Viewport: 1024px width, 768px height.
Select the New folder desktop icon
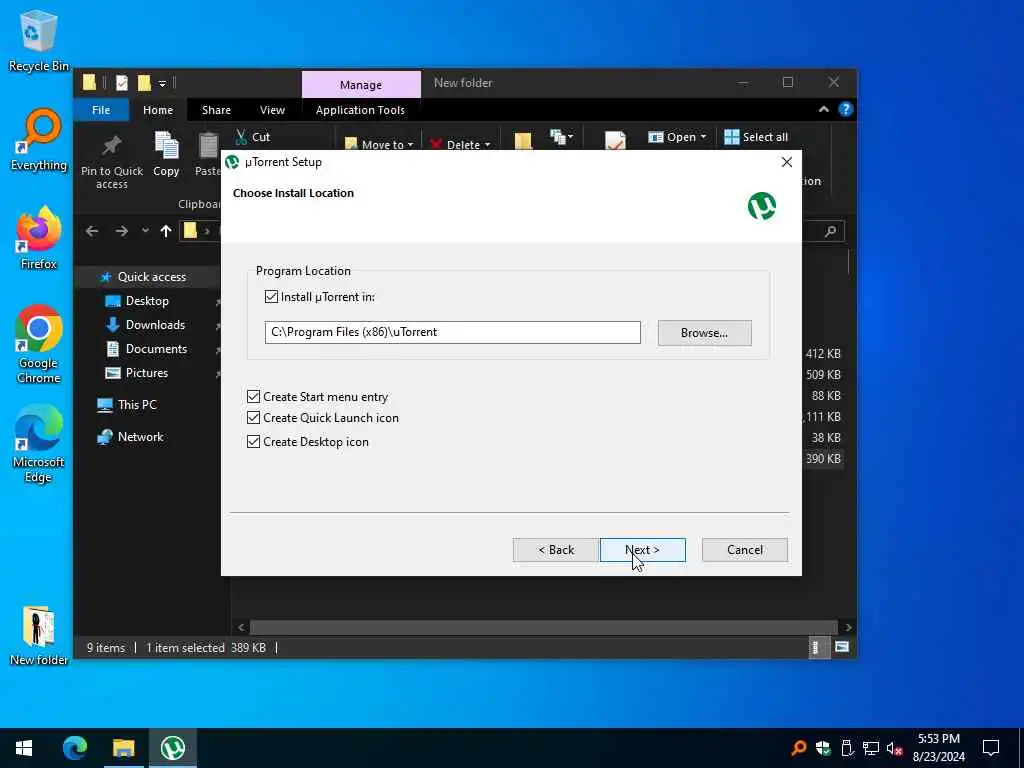pyautogui.click(x=39, y=635)
